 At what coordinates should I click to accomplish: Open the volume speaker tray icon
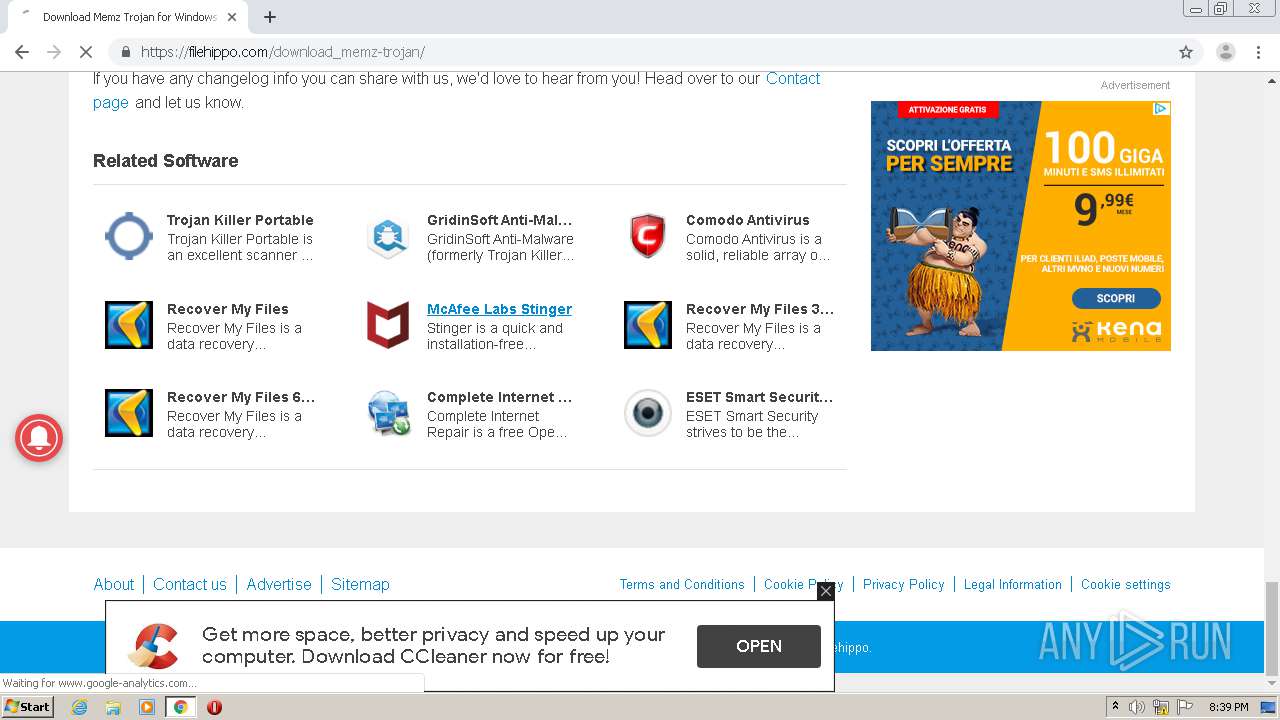1137,707
